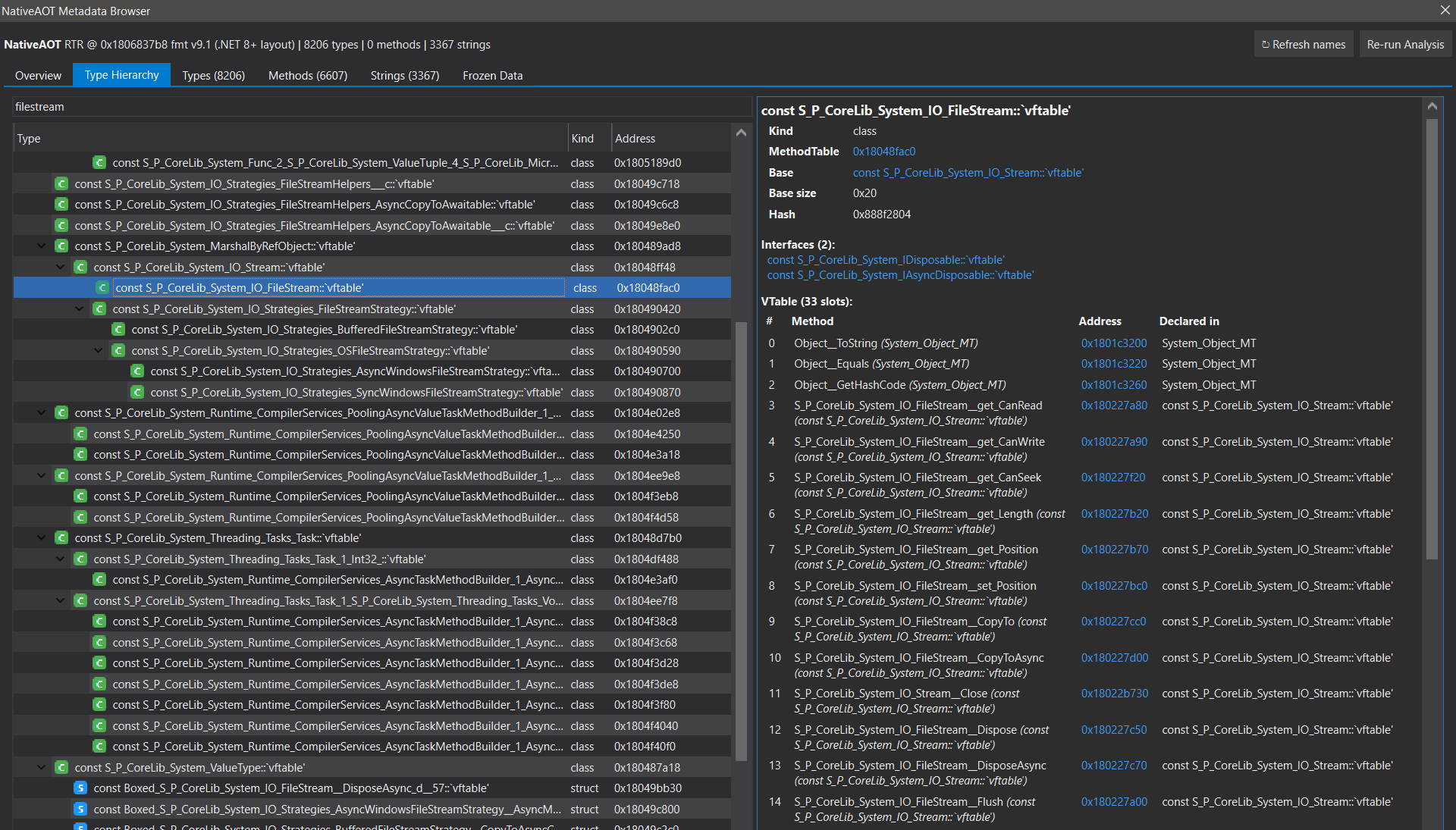
Task: Click the class icon of FileStream vftable row
Action: click(102, 288)
